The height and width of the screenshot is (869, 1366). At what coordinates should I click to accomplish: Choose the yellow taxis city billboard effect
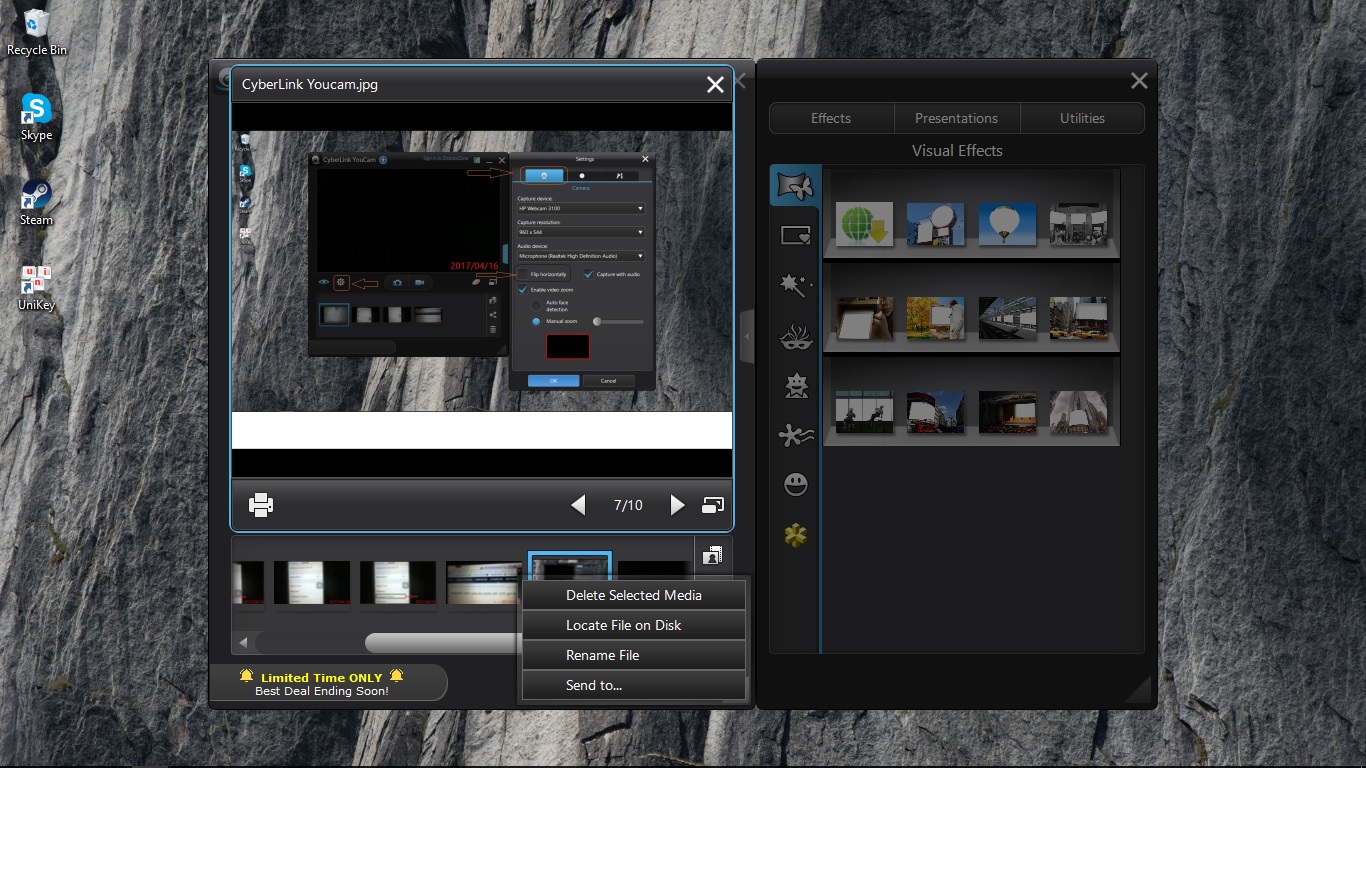1078,318
